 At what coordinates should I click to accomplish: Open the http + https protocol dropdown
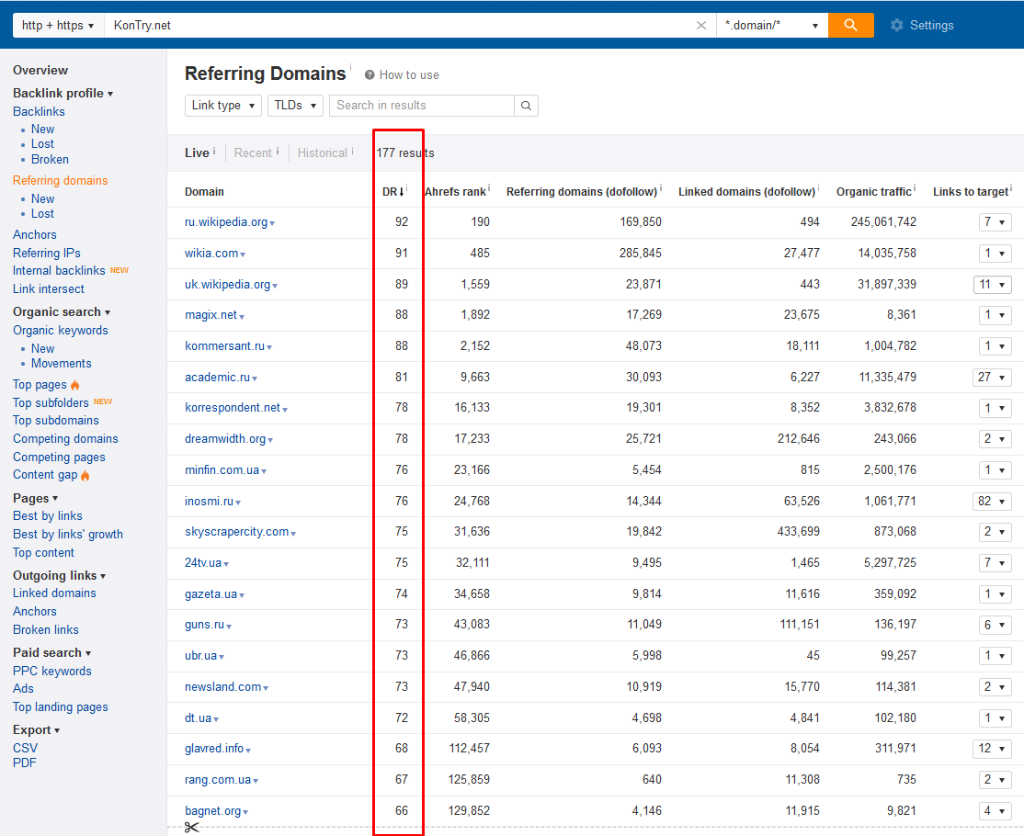point(58,25)
